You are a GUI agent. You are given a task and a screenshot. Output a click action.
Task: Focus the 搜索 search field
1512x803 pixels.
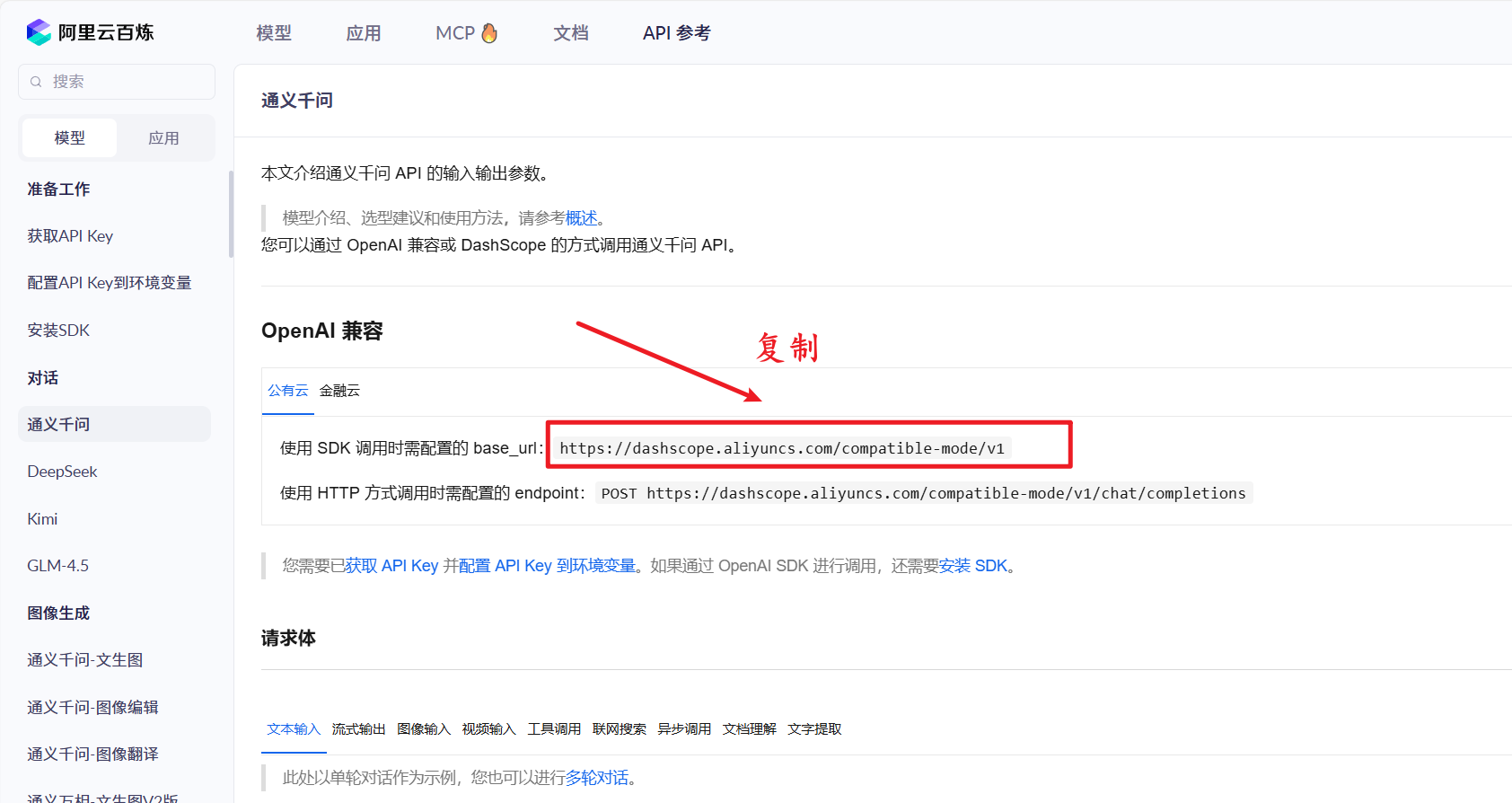(117, 82)
